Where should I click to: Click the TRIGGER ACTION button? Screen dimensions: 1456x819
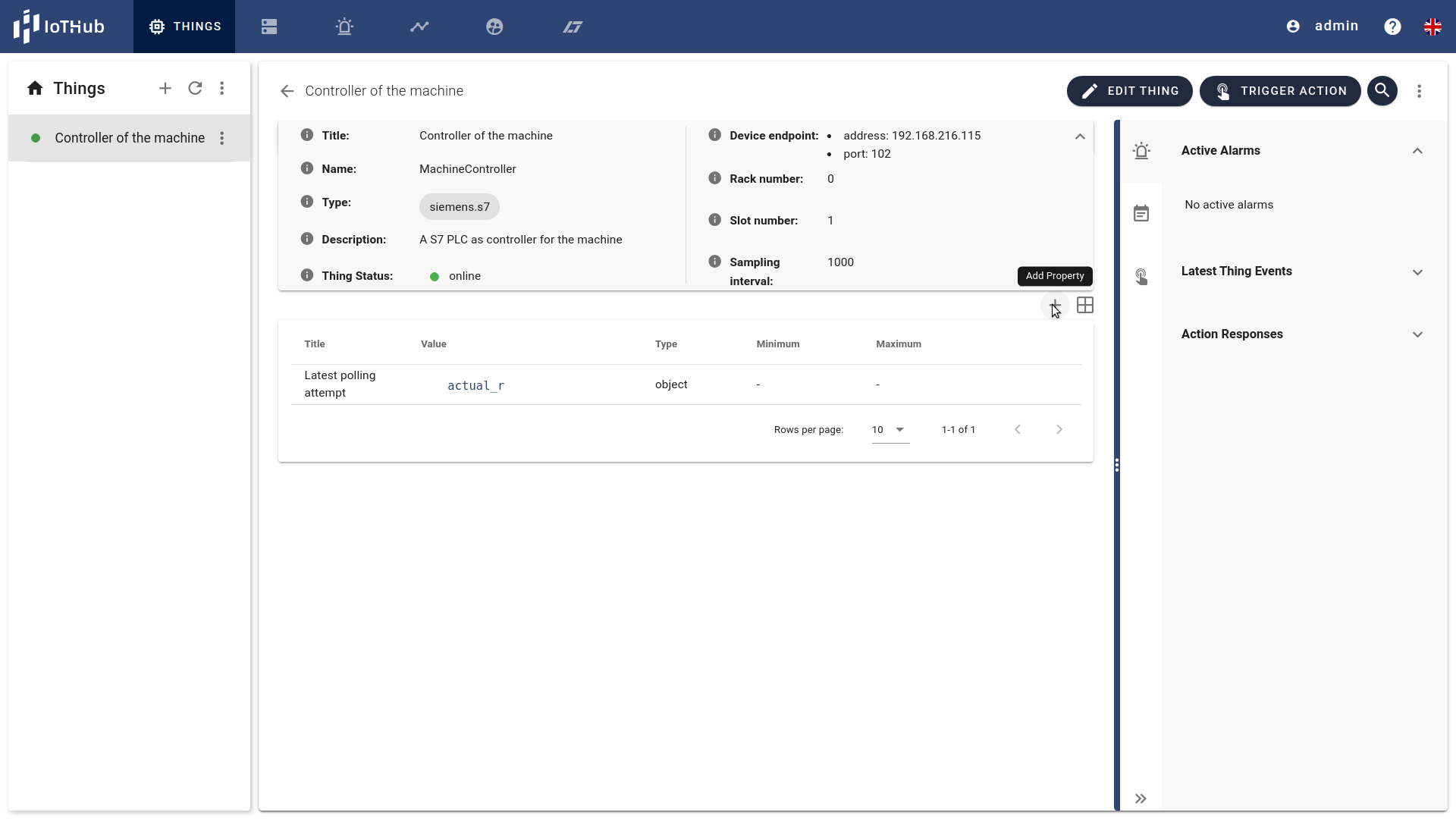1280,91
